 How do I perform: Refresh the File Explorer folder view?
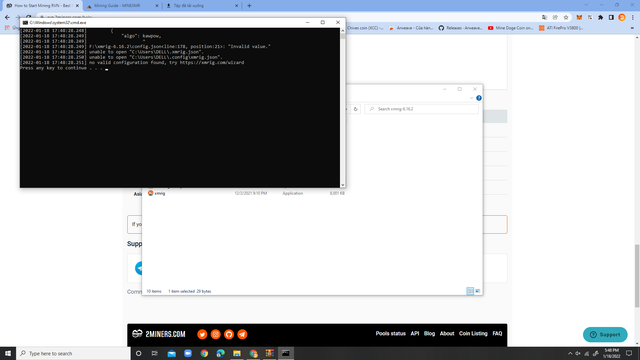(x=356, y=109)
